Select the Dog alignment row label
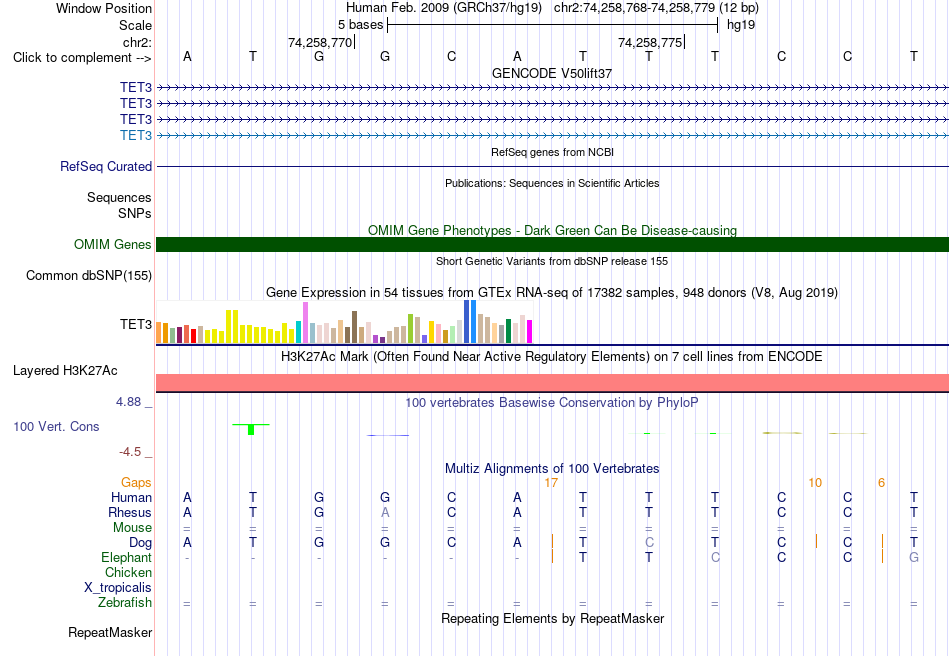Screen dimensions: 950x656 (x=140, y=543)
